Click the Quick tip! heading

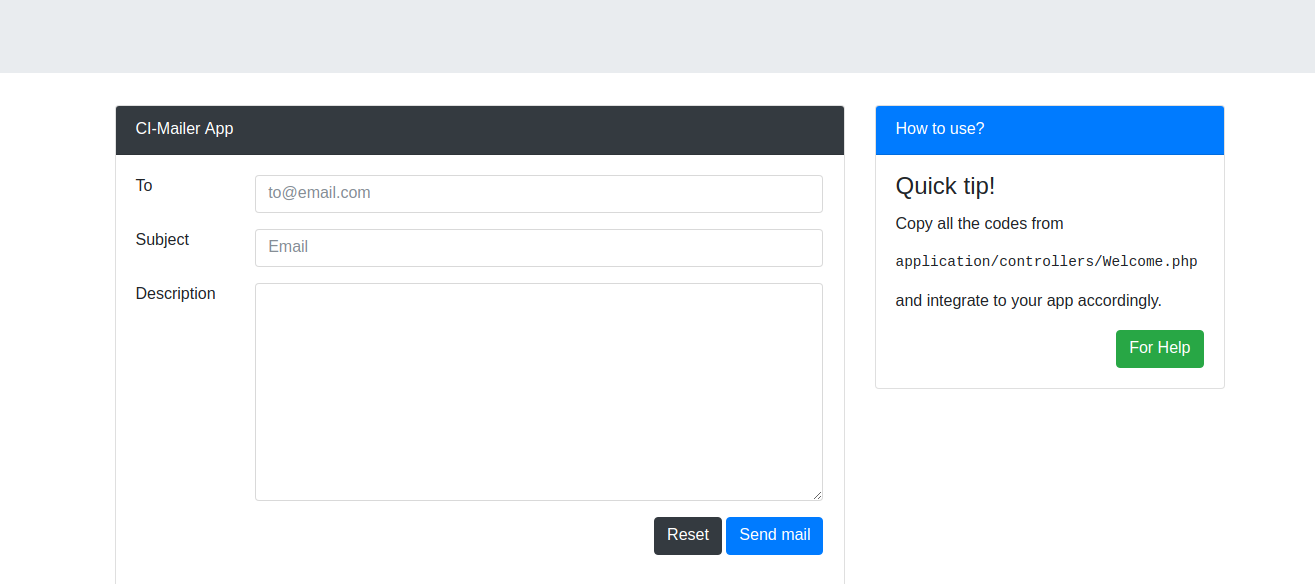pos(945,186)
